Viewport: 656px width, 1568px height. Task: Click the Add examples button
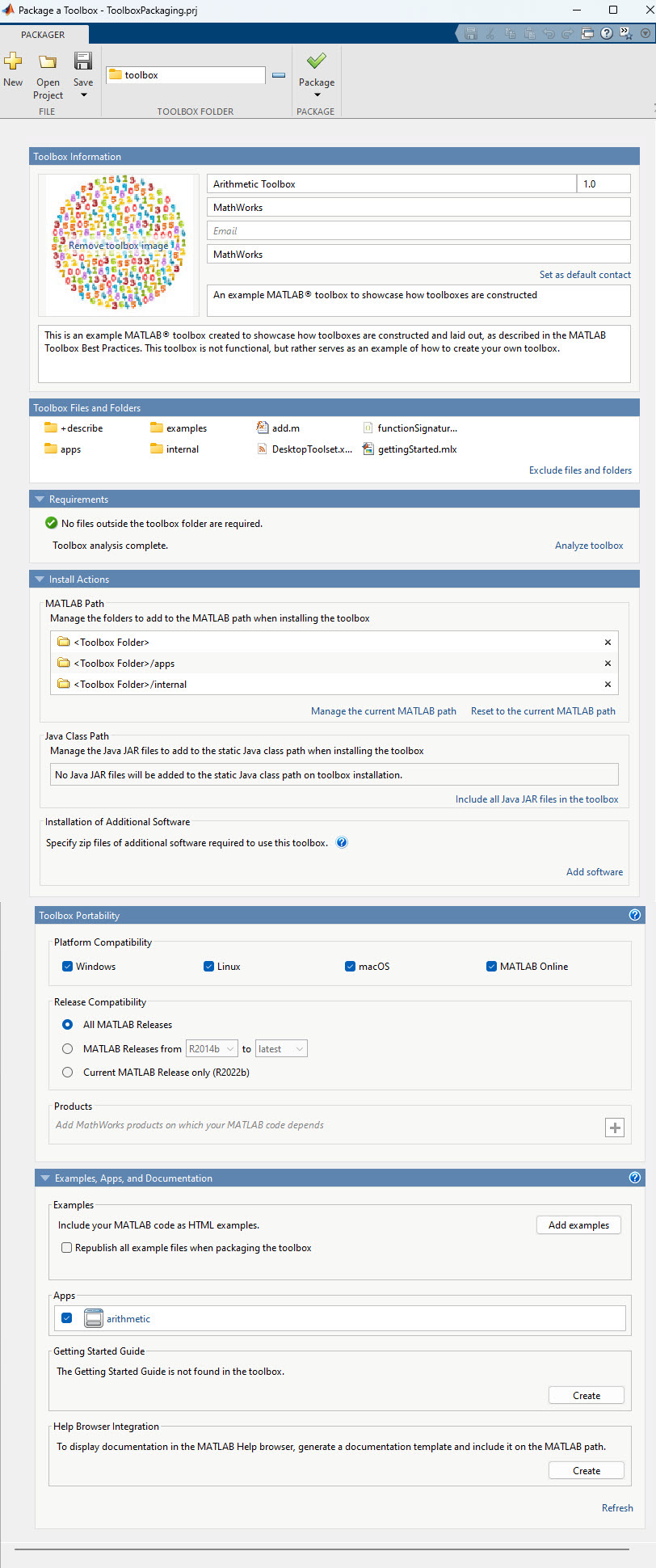[x=578, y=1224]
